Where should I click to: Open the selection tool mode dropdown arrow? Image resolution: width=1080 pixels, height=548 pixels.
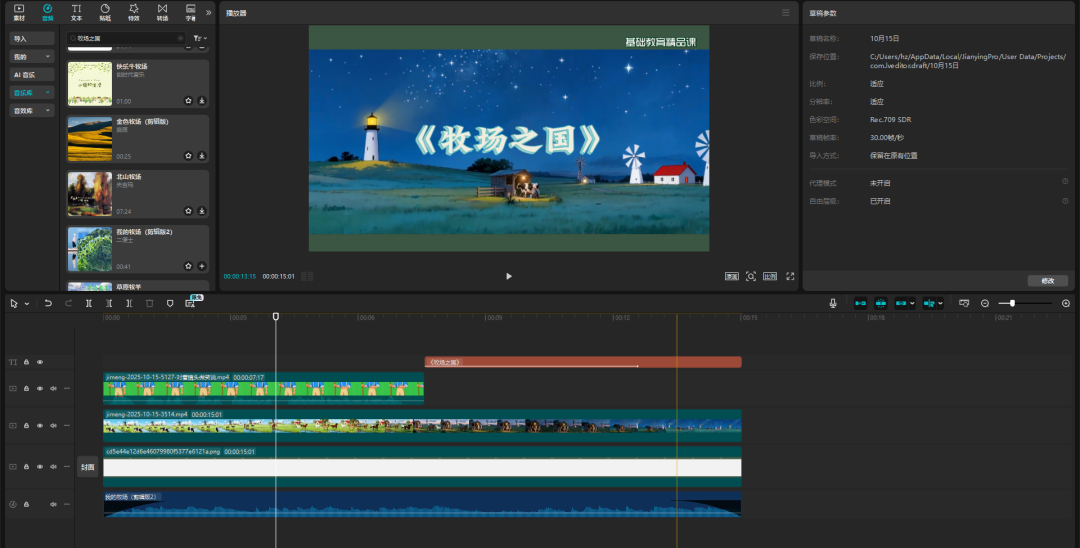(x=27, y=303)
